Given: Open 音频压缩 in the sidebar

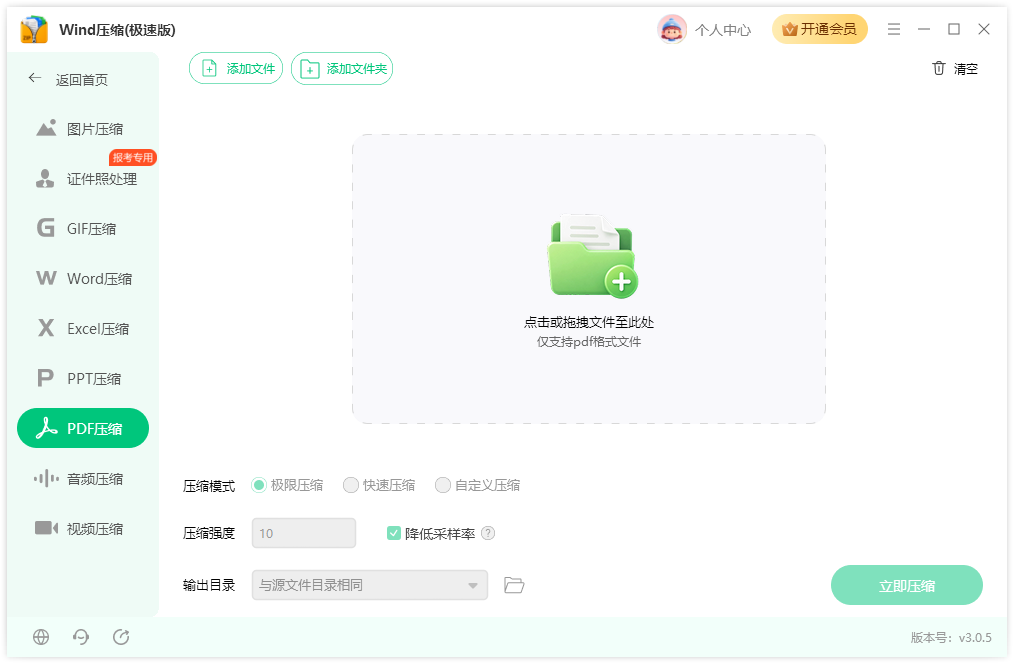Looking at the screenshot, I should [x=83, y=478].
